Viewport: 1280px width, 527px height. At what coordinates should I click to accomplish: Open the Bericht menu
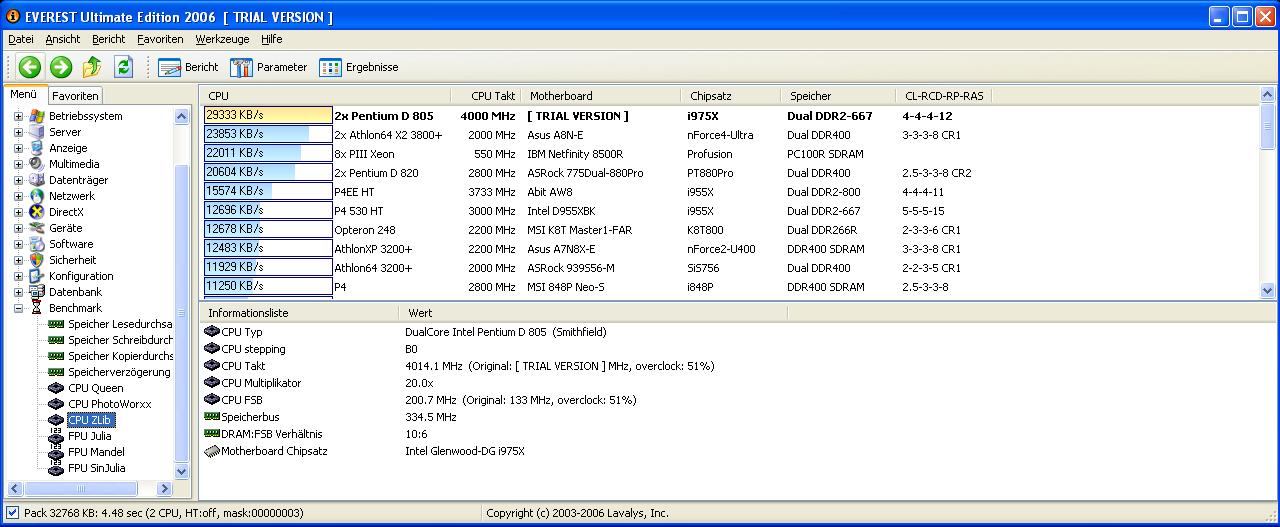pyautogui.click(x=109, y=39)
